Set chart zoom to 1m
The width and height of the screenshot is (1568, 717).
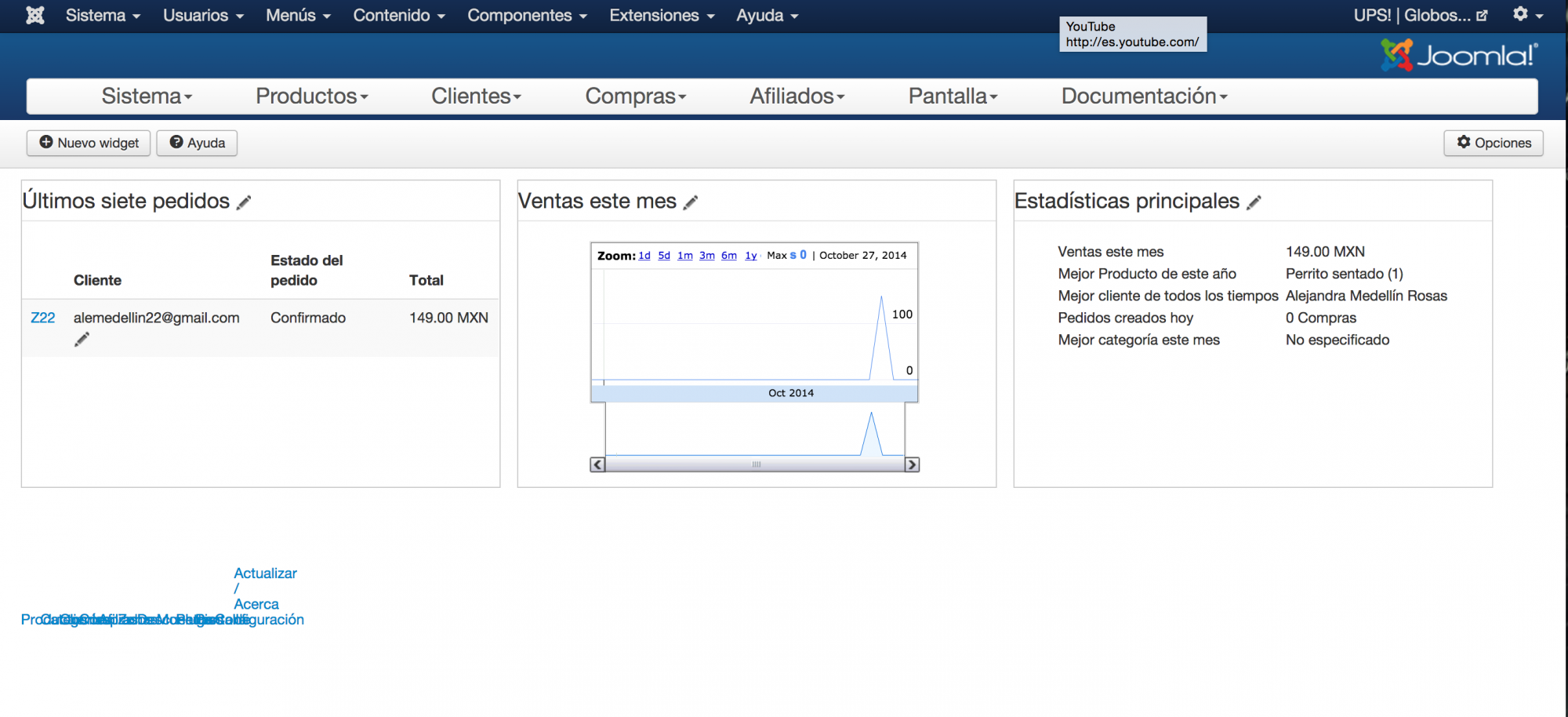[x=685, y=256]
